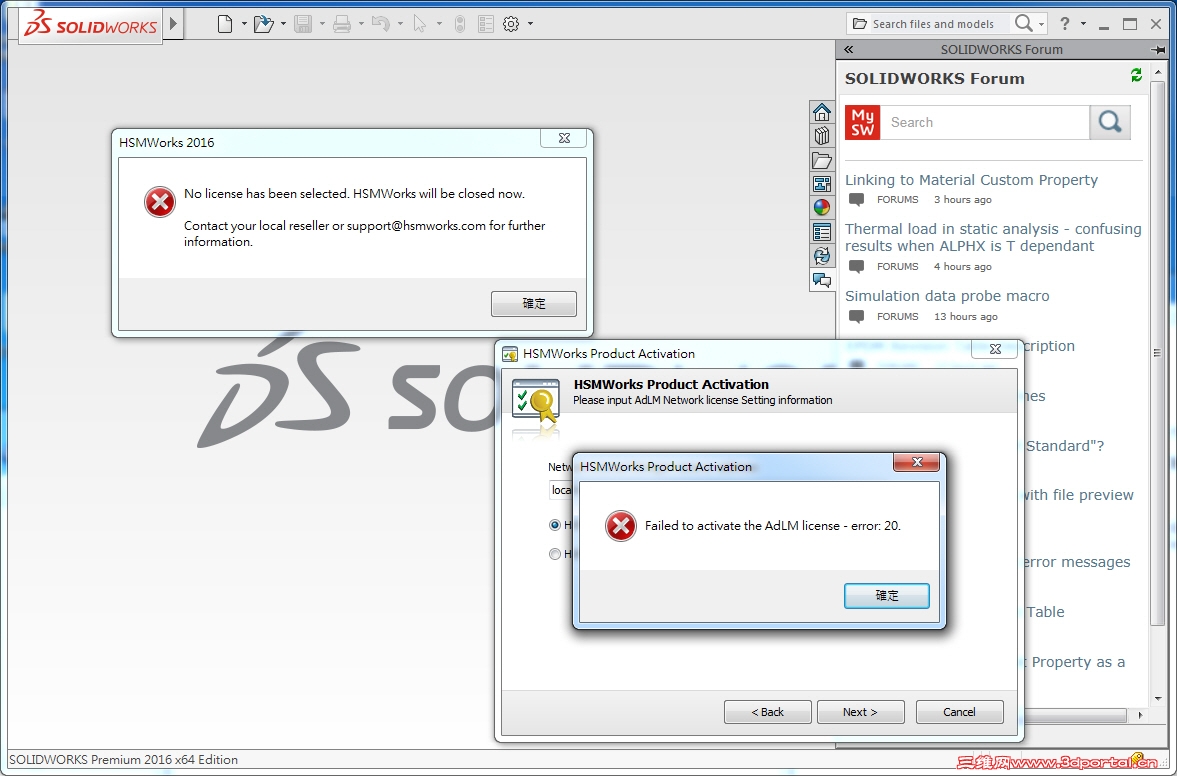1177x776 pixels.
Task: Click the forum search magnifier button
Action: [x=1110, y=122]
